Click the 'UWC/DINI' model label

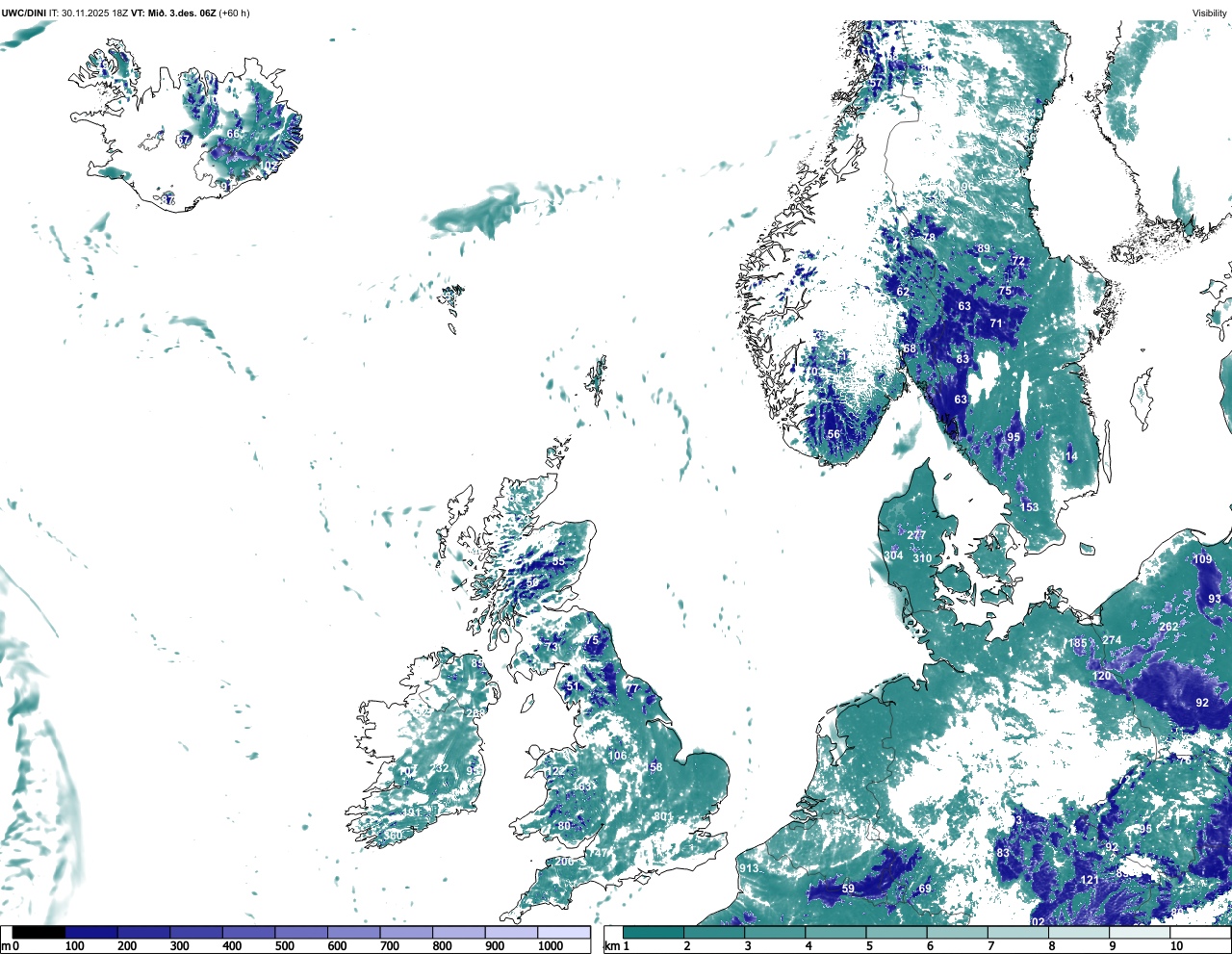tap(24, 13)
